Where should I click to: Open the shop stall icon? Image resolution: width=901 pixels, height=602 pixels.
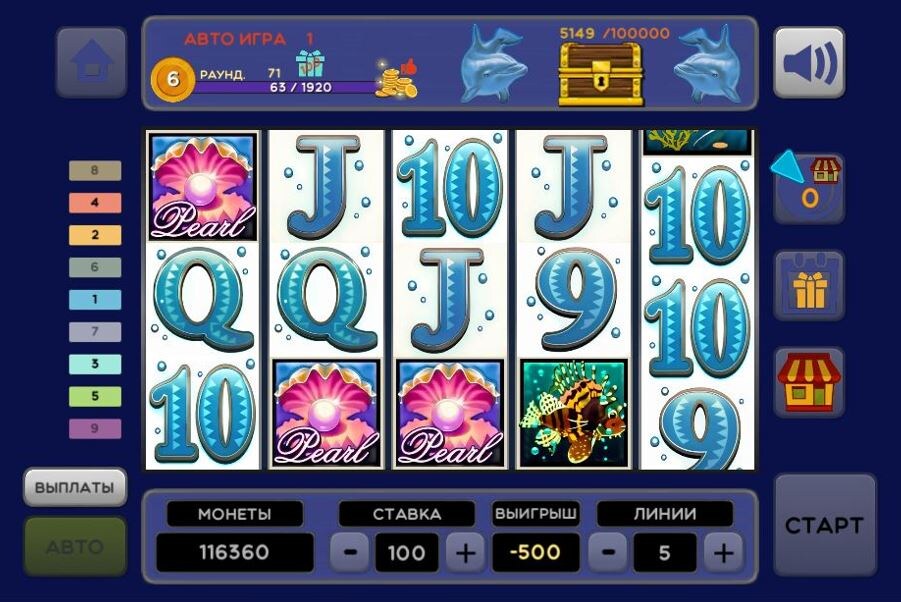pyautogui.click(x=809, y=382)
